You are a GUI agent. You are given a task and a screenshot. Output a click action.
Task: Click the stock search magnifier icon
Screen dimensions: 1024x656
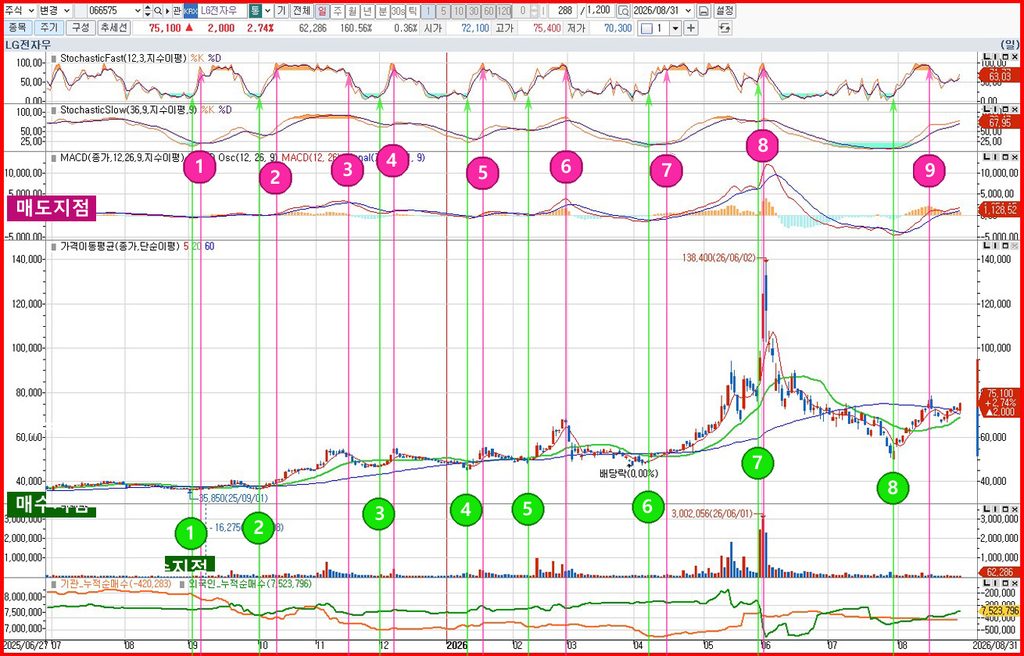(x=157, y=11)
